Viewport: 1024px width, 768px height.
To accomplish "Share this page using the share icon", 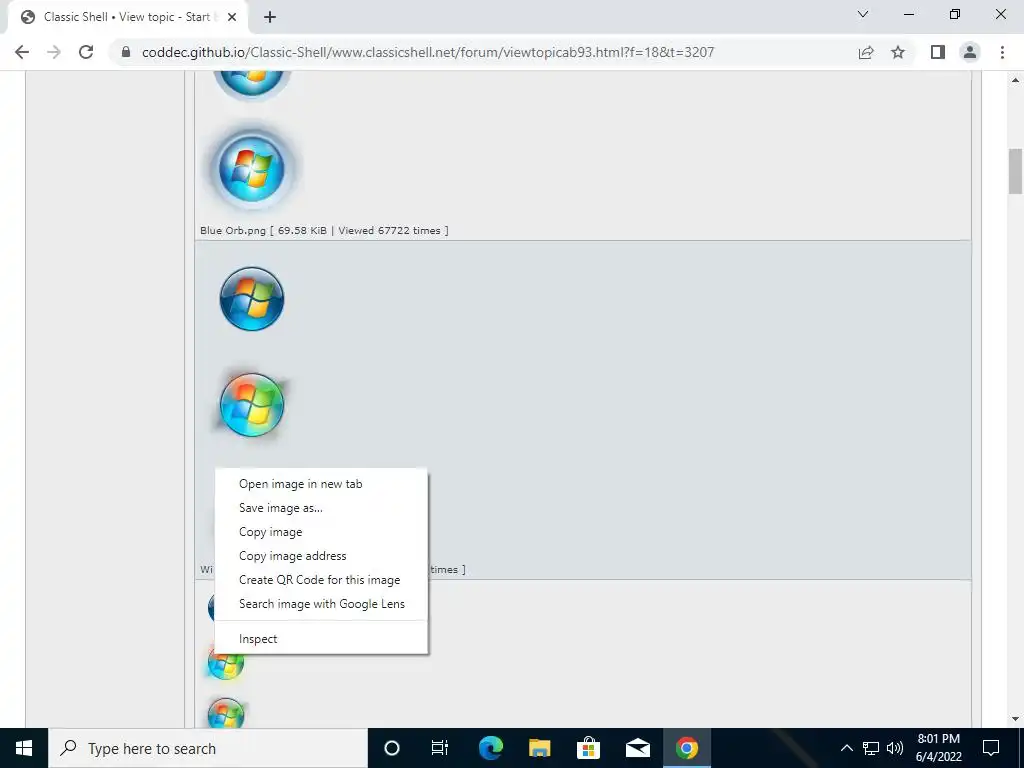I will tap(866, 52).
